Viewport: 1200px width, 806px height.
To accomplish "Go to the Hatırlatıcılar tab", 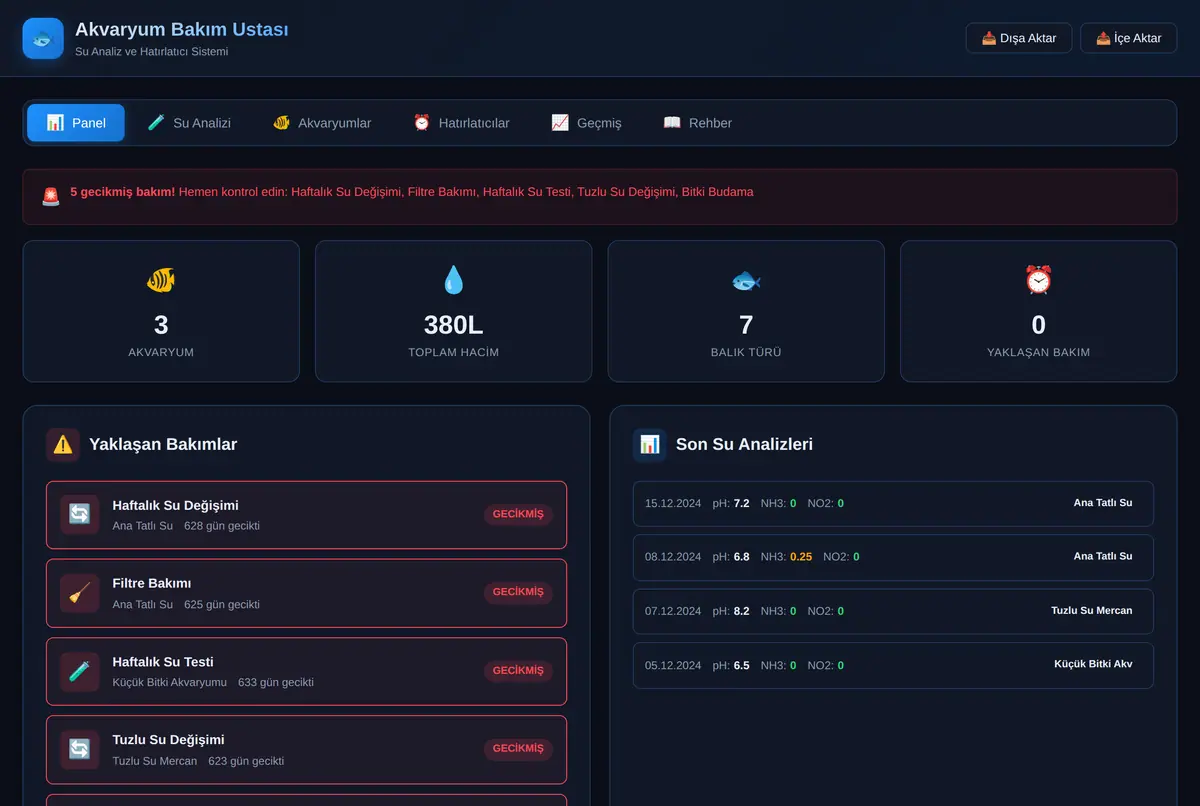I will click(x=461, y=123).
